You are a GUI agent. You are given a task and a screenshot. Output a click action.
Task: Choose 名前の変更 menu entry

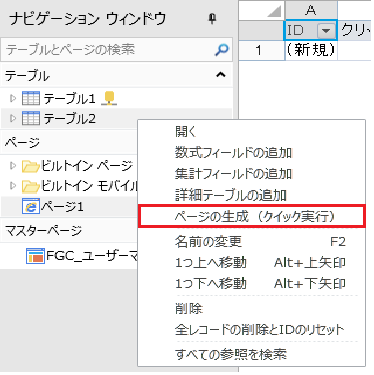click(252, 241)
